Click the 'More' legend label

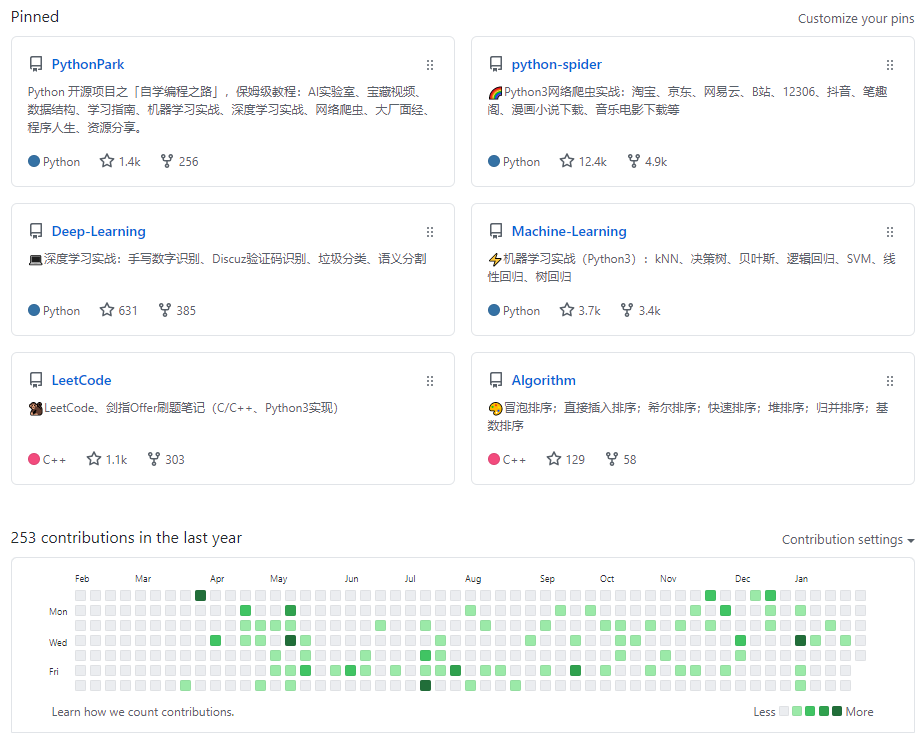point(859,712)
